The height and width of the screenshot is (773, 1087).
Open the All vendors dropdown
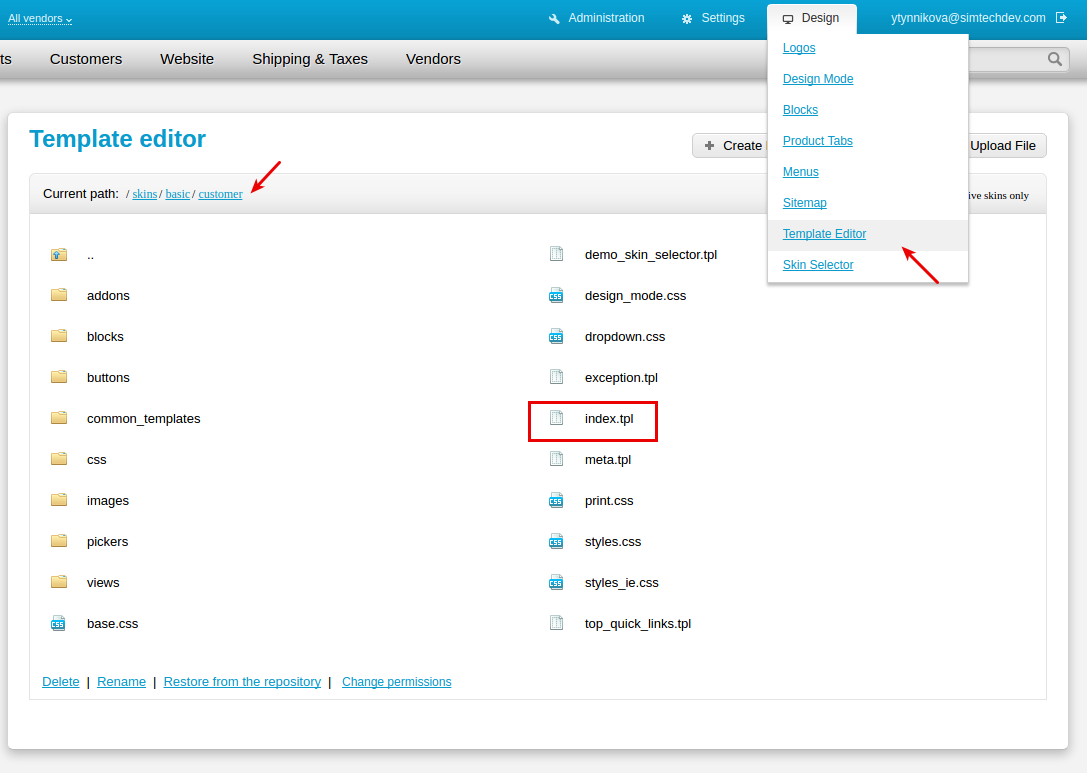[x=40, y=19]
